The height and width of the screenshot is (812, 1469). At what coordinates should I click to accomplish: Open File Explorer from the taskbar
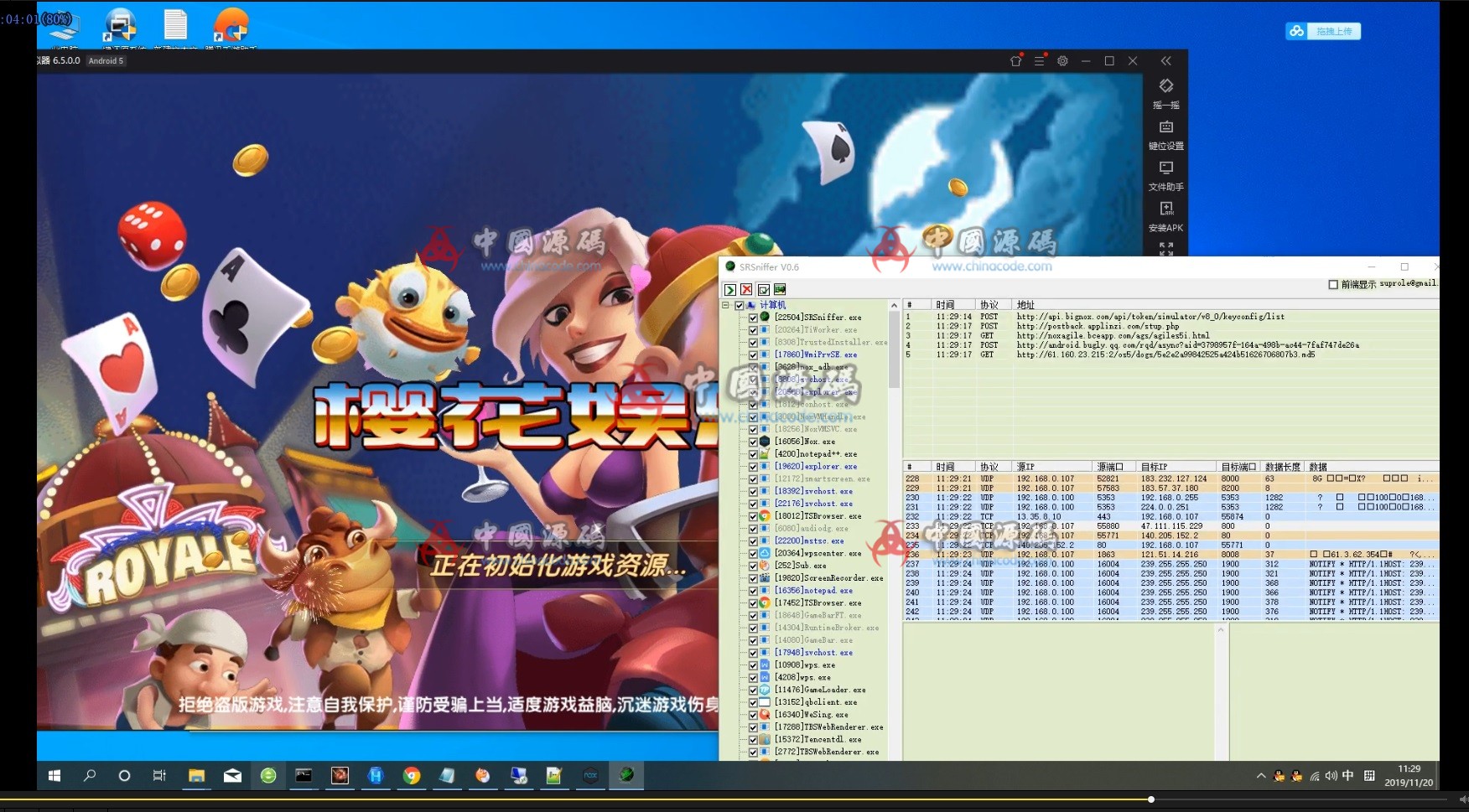tap(196, 776)
